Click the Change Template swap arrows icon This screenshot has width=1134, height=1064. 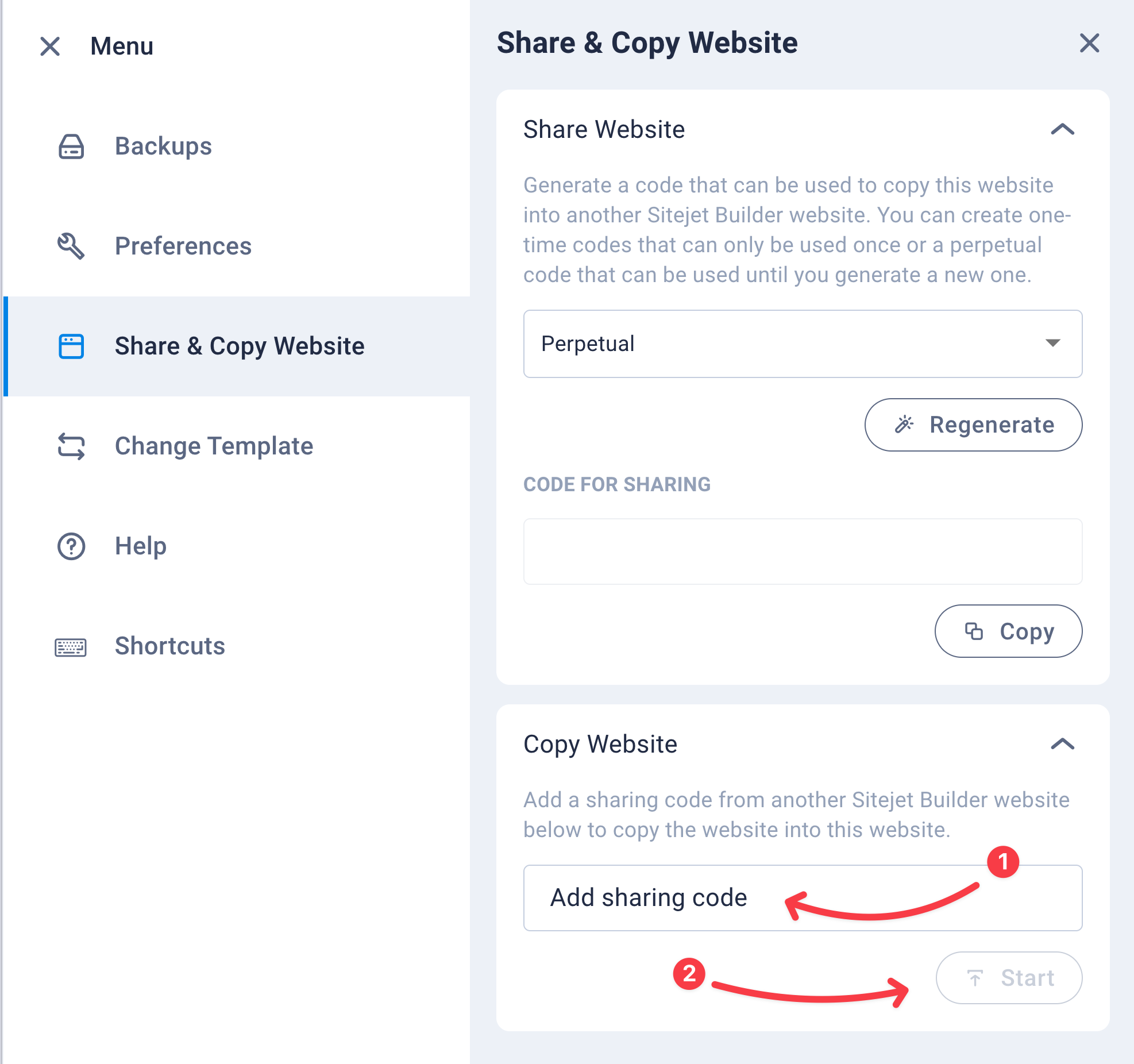coord(70,446)
